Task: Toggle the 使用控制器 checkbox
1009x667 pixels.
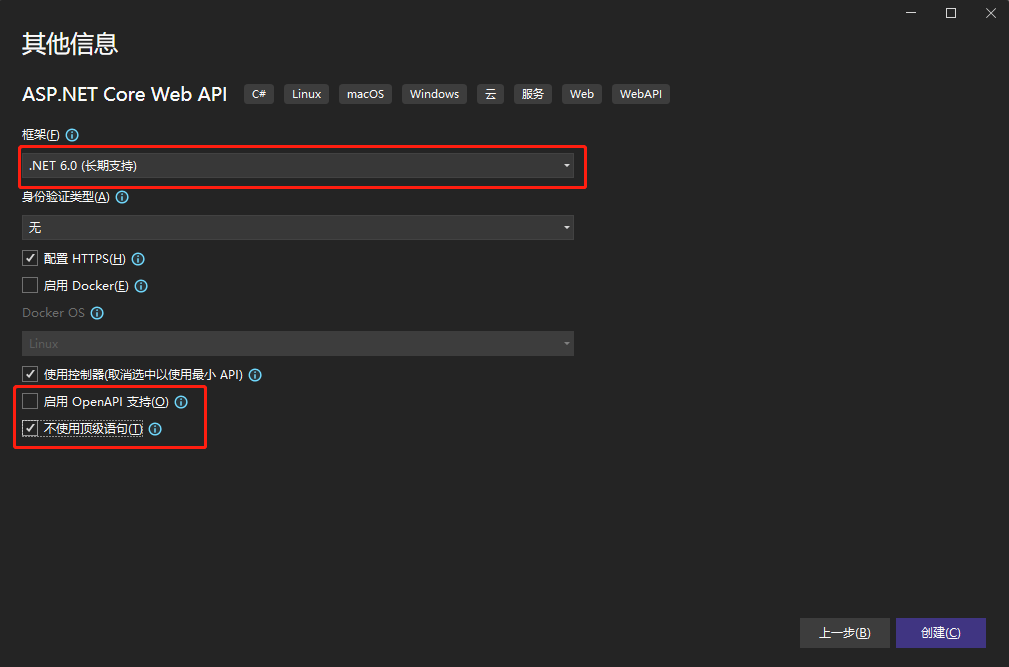Action: 30,374
